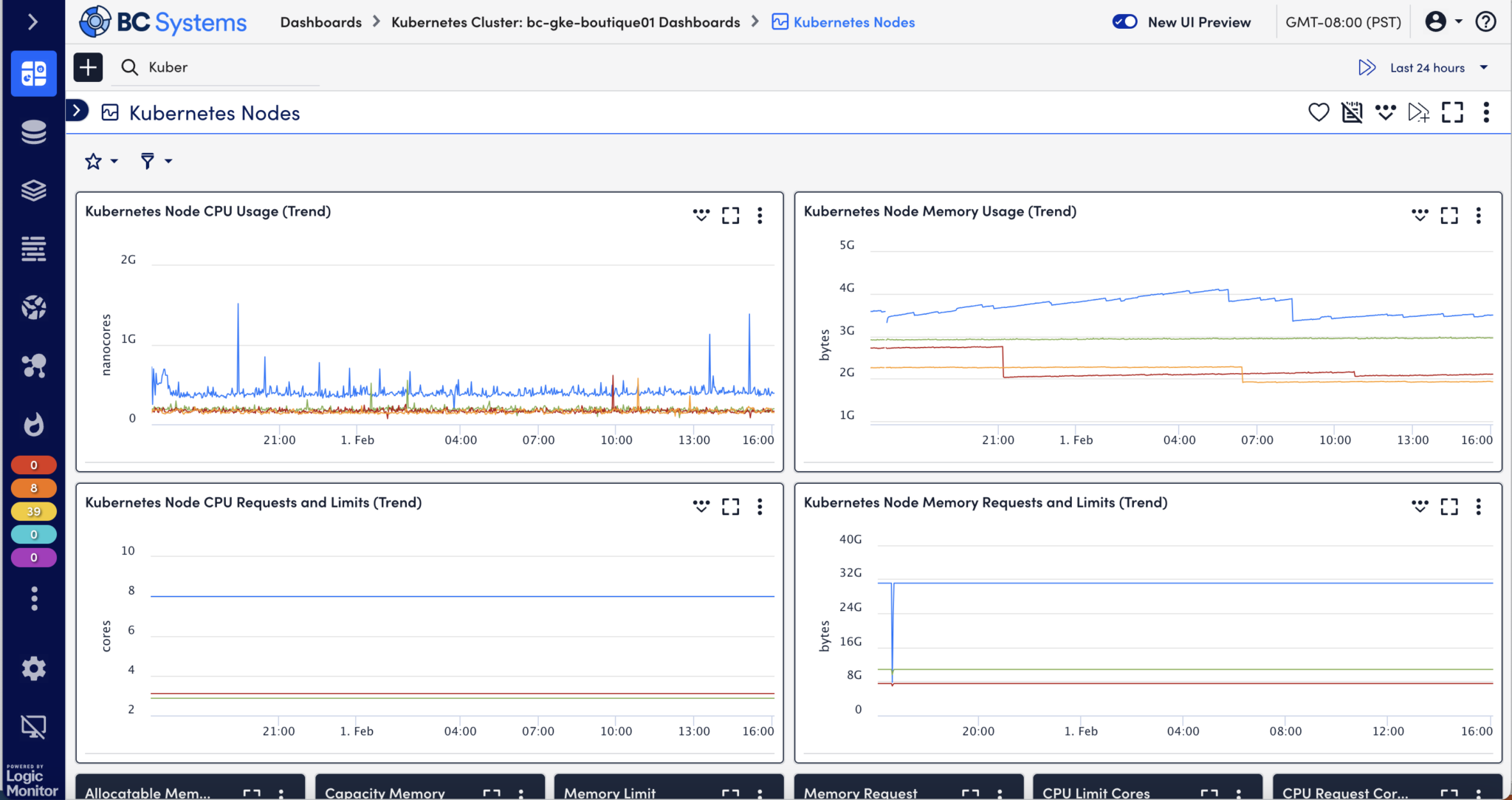Toggle the report disabled icon in dashboard toolbar

[x=1352, y=112]
